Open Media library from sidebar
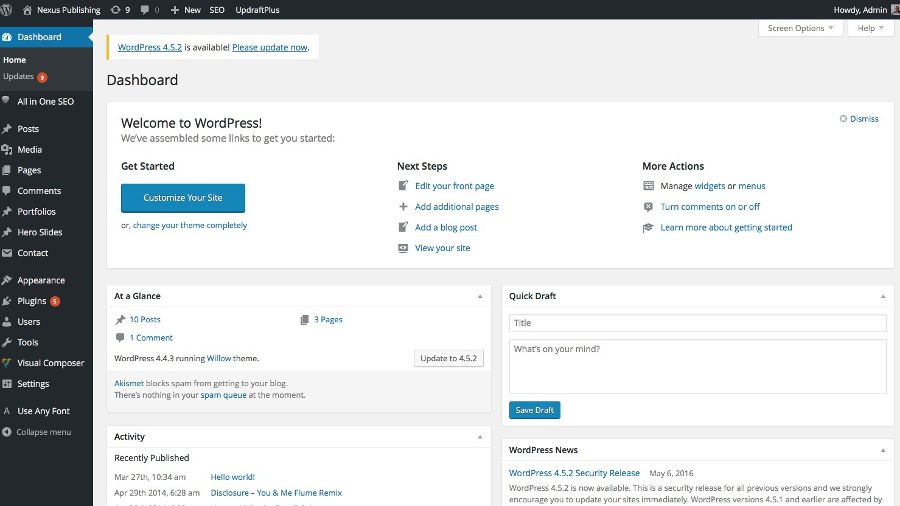The height and width of the screenshot is (506, 900). tap(29, 150)
